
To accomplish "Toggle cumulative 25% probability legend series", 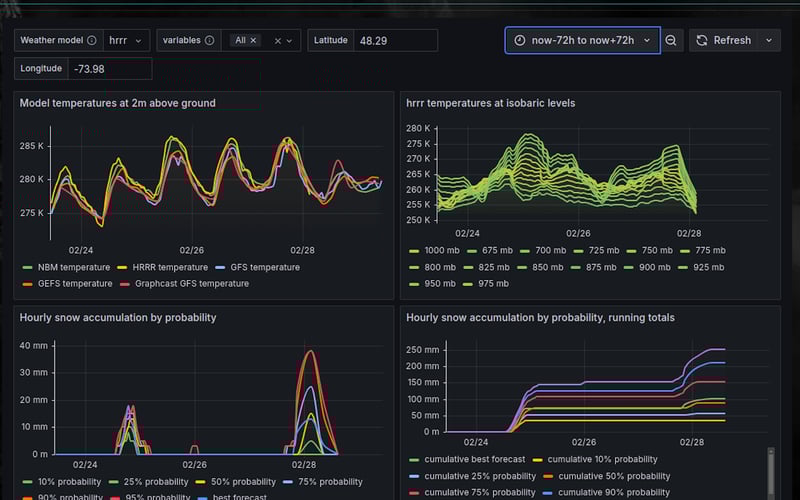I will coord(480,477).
